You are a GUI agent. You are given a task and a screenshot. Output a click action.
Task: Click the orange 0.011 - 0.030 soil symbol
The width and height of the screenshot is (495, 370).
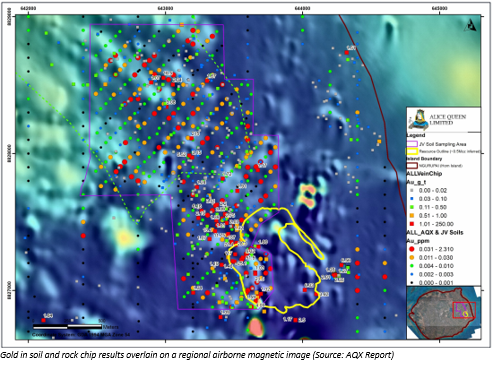point(412,258)
